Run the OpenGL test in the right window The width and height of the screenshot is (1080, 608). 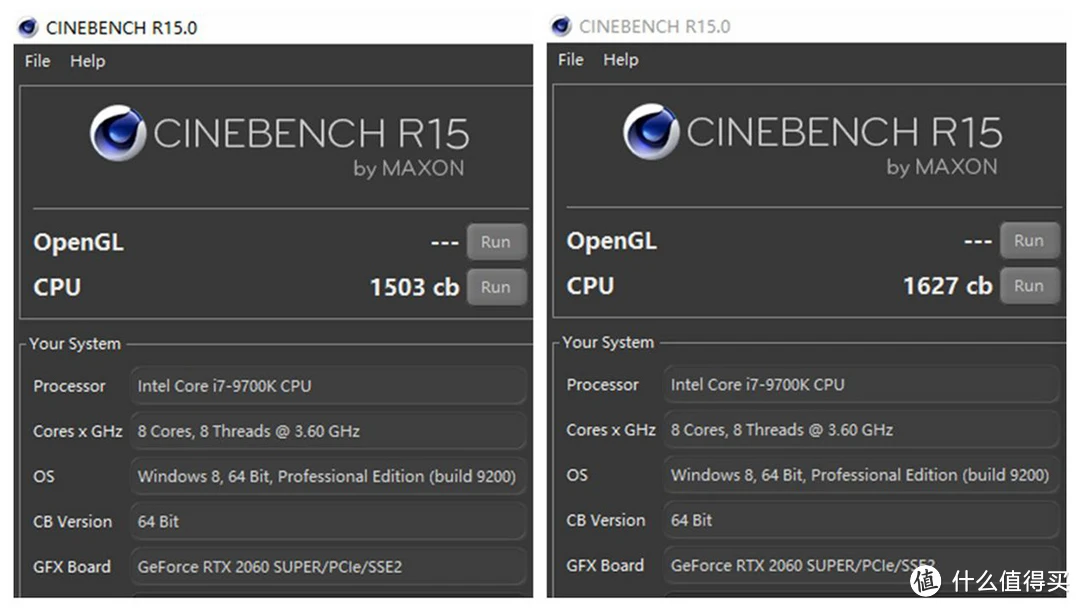tap(1029, 240)
